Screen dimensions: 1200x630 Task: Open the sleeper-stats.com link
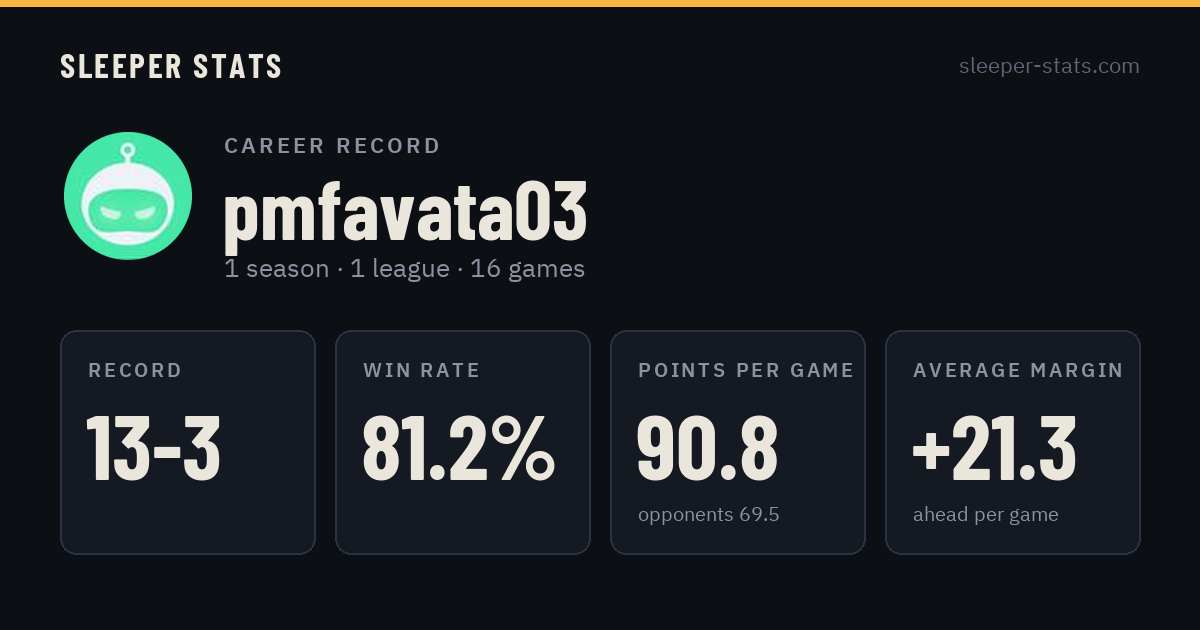tap(1049, 66)
